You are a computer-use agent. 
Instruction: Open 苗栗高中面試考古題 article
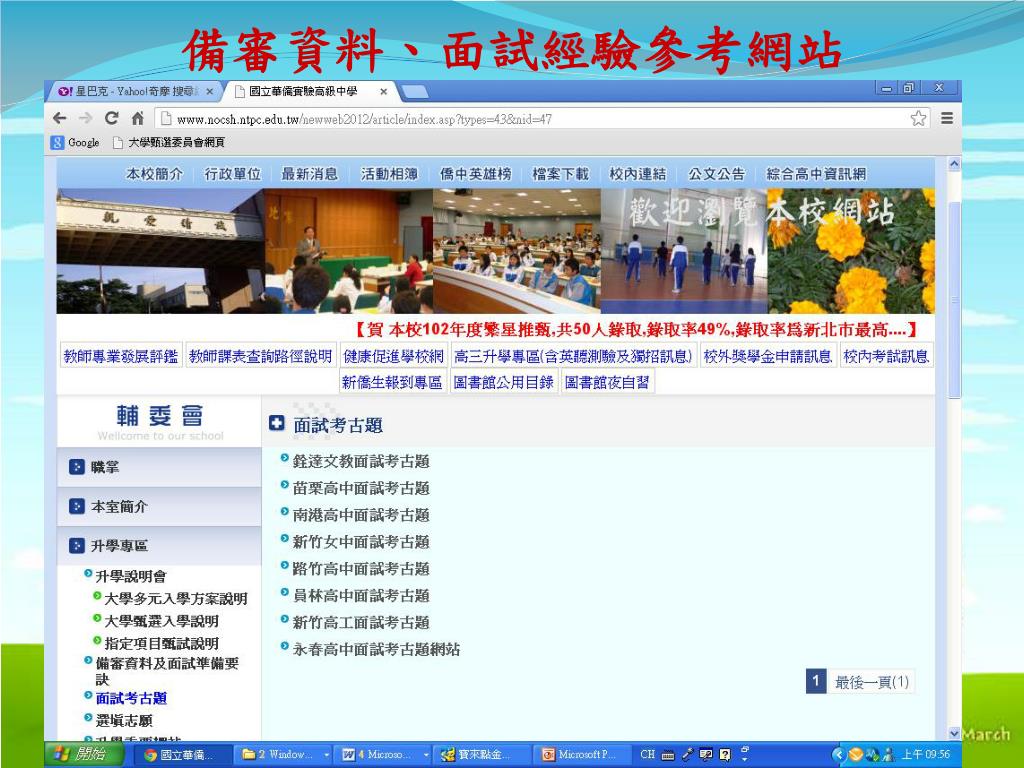pyautogui.click(x=360, y=488)
